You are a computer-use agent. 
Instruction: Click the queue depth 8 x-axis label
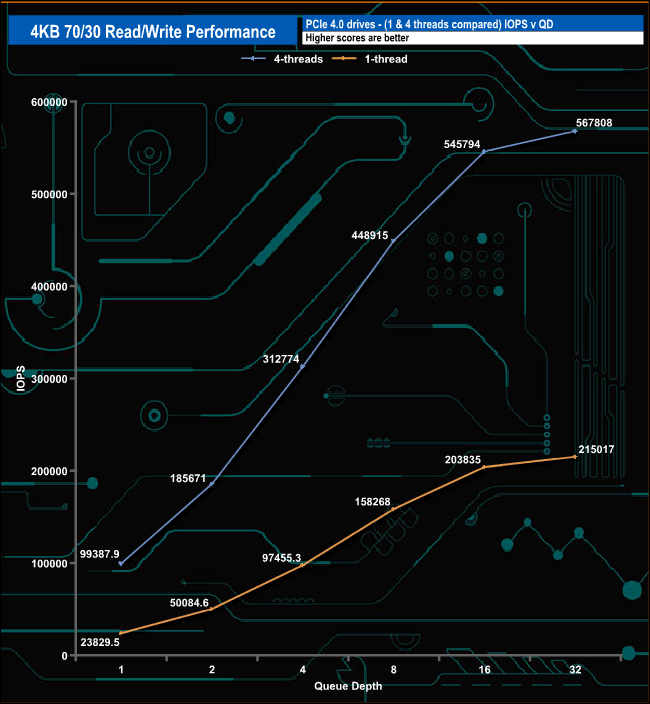point(394,670)
